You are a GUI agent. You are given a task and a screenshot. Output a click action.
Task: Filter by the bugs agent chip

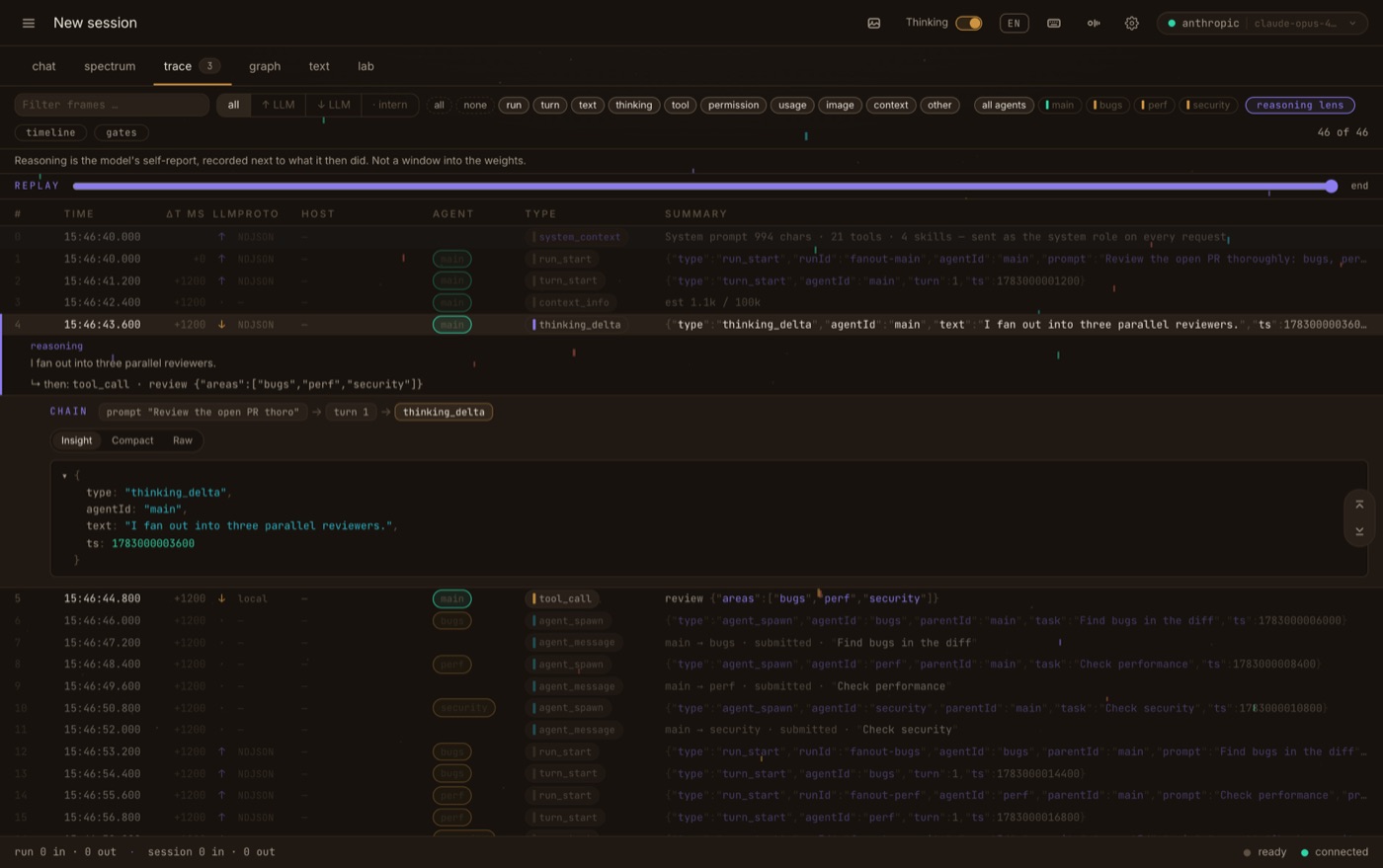[1108, 105]
